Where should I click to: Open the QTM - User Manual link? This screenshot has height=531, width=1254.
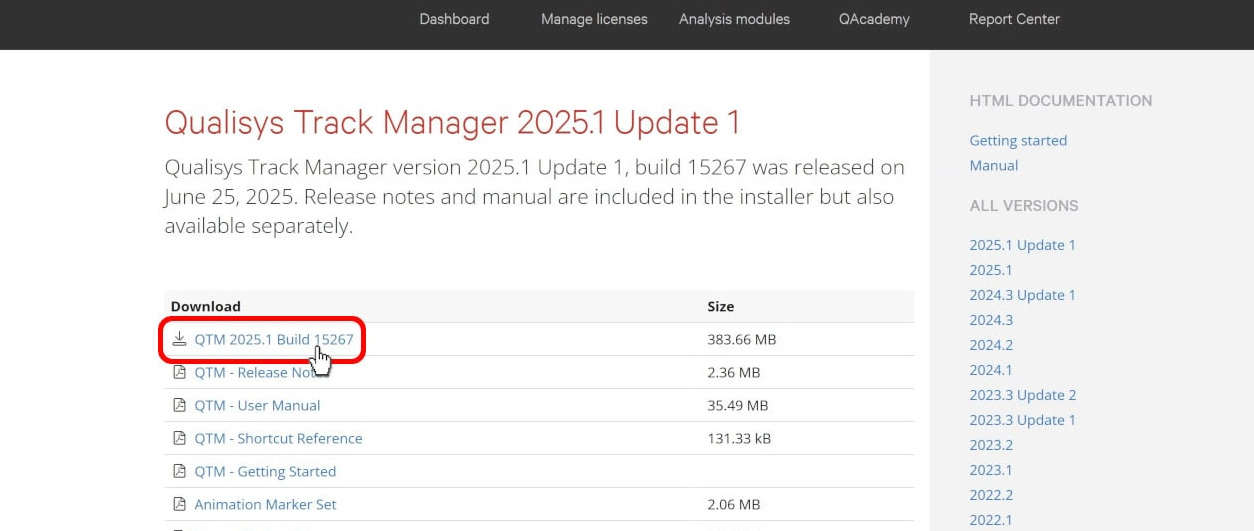point(257,405)
